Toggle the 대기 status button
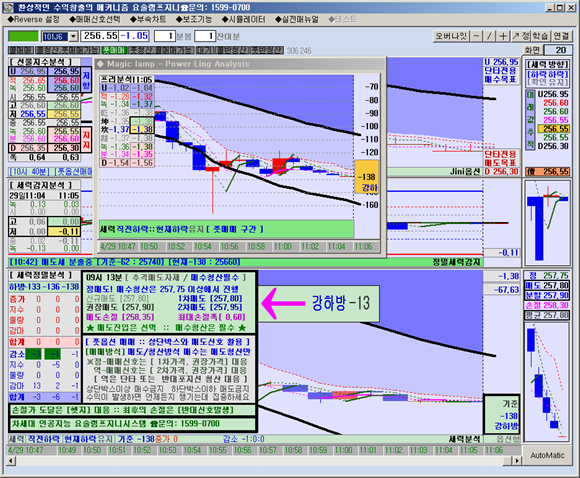 205,50
